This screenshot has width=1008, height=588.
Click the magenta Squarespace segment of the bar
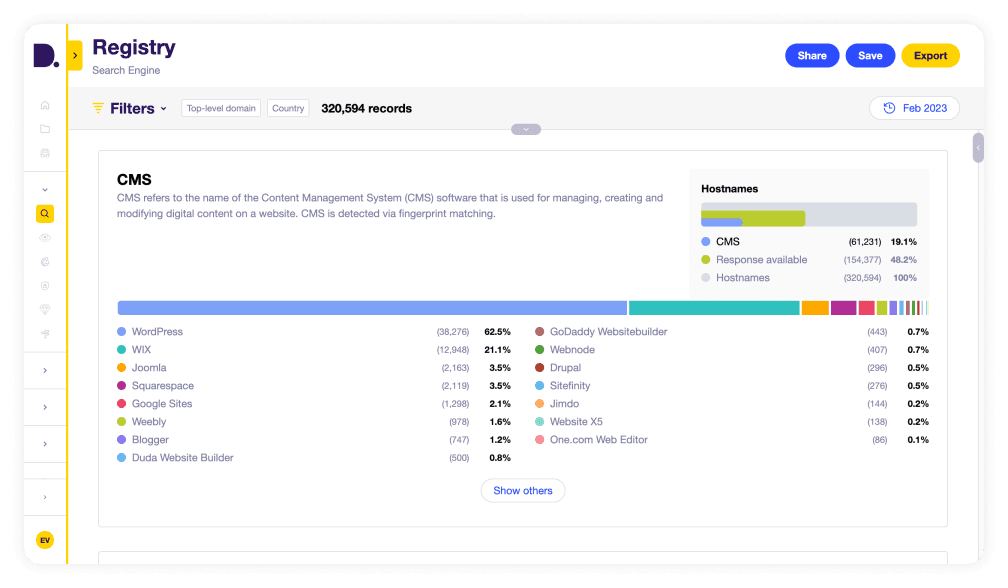[x=843, y=308]
